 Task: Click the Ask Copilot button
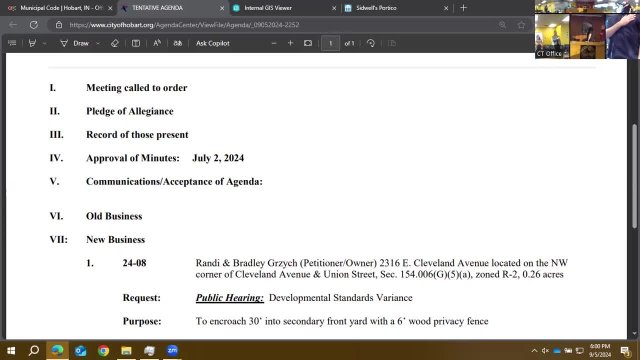213,43
